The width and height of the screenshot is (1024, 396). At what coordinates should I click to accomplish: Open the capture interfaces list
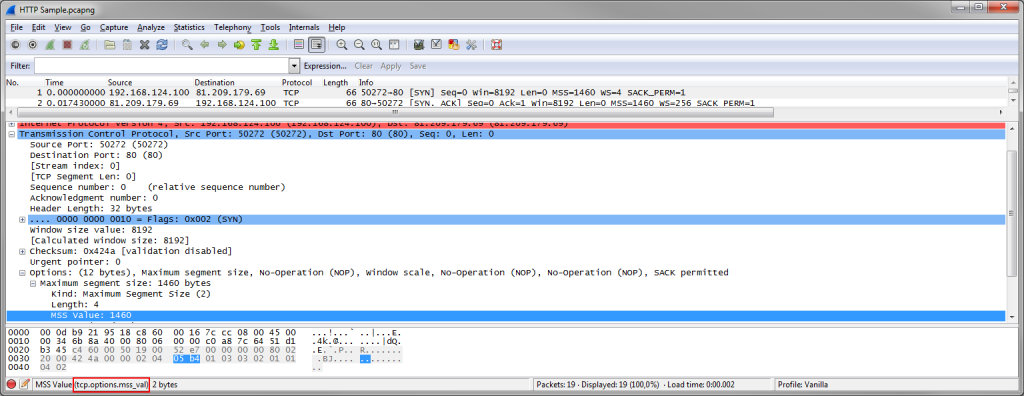pos(15,45)
